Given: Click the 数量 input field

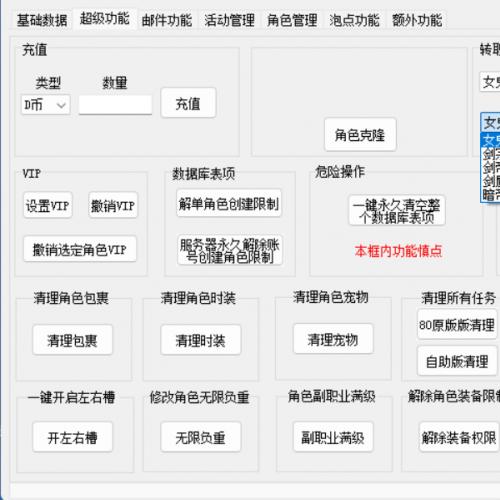Looking at the screenshot, I should tap(115, 105).
